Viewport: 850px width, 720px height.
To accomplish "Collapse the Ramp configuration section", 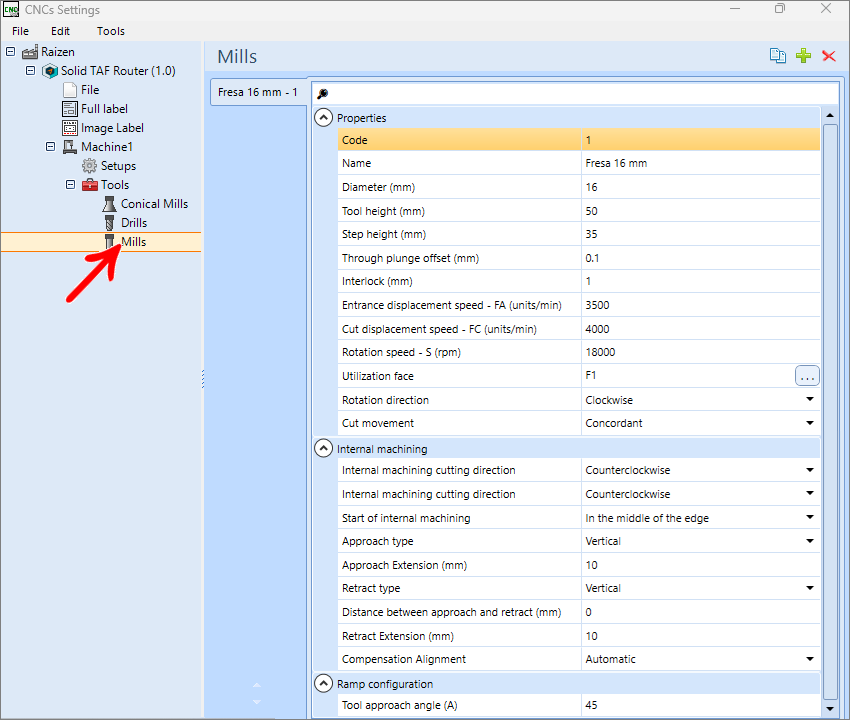I will pyautogui.click(x=324, y=683).
